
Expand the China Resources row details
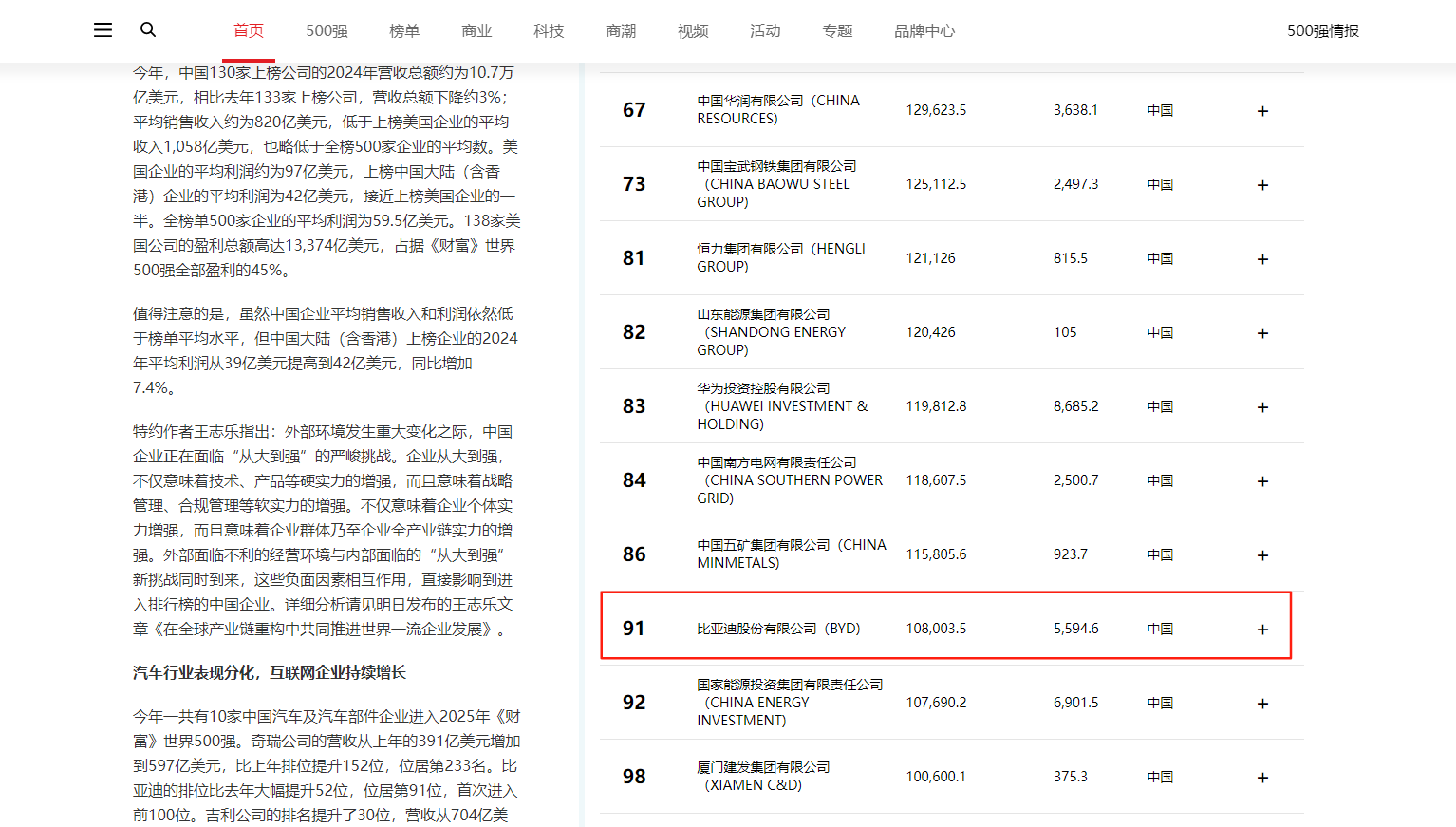[1262, 111]
